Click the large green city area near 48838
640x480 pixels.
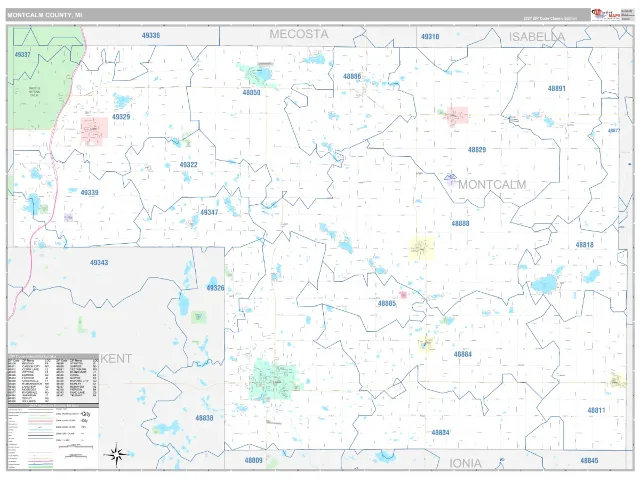(x=273, y=381)
